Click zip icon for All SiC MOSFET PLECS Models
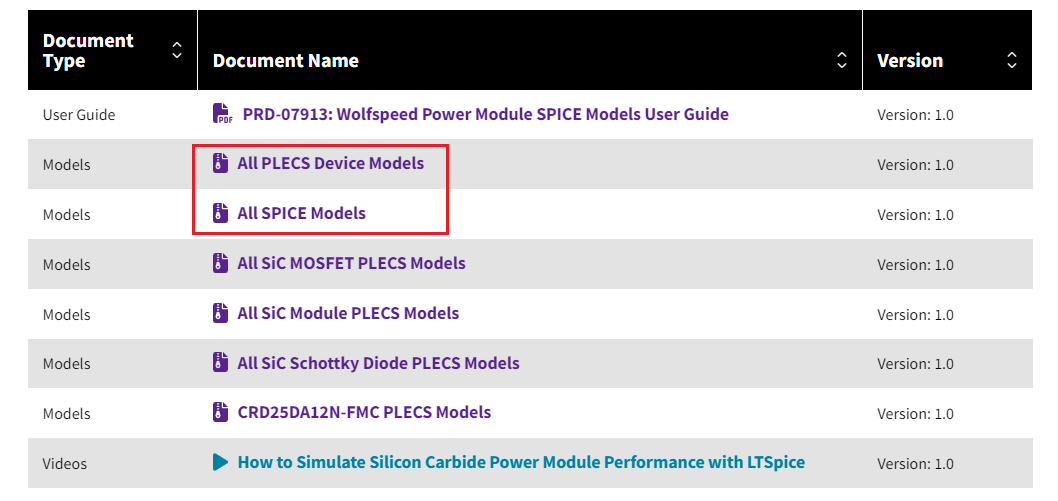Viewport: 1058px width, 501px height. point(221,264)
